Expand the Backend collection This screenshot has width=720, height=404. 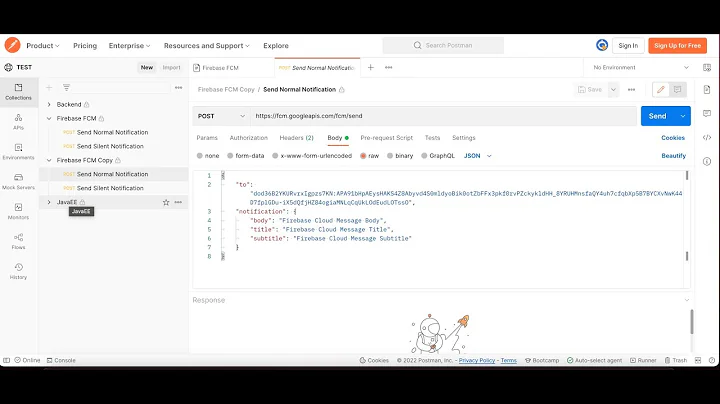coord(49,105)
